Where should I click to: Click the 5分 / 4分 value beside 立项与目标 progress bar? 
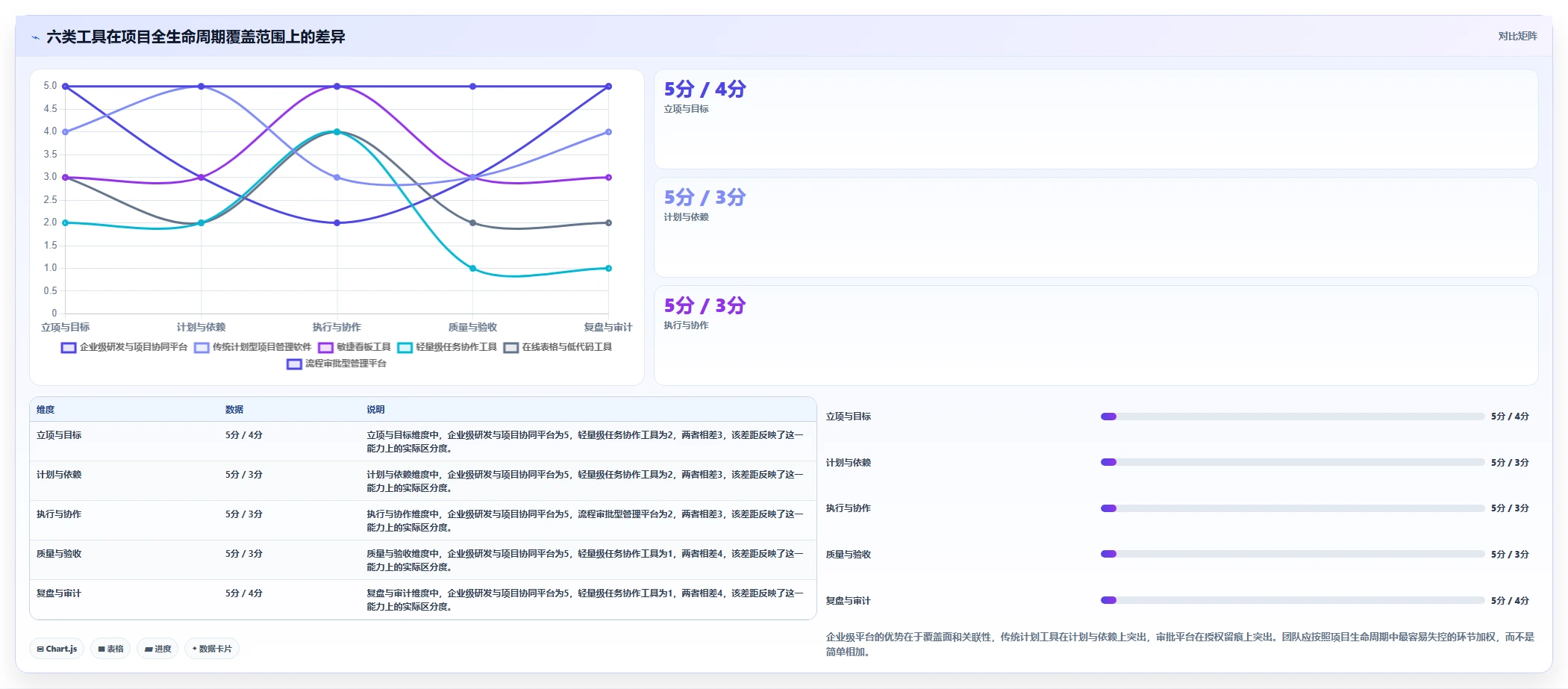[x=1510, y=417]
